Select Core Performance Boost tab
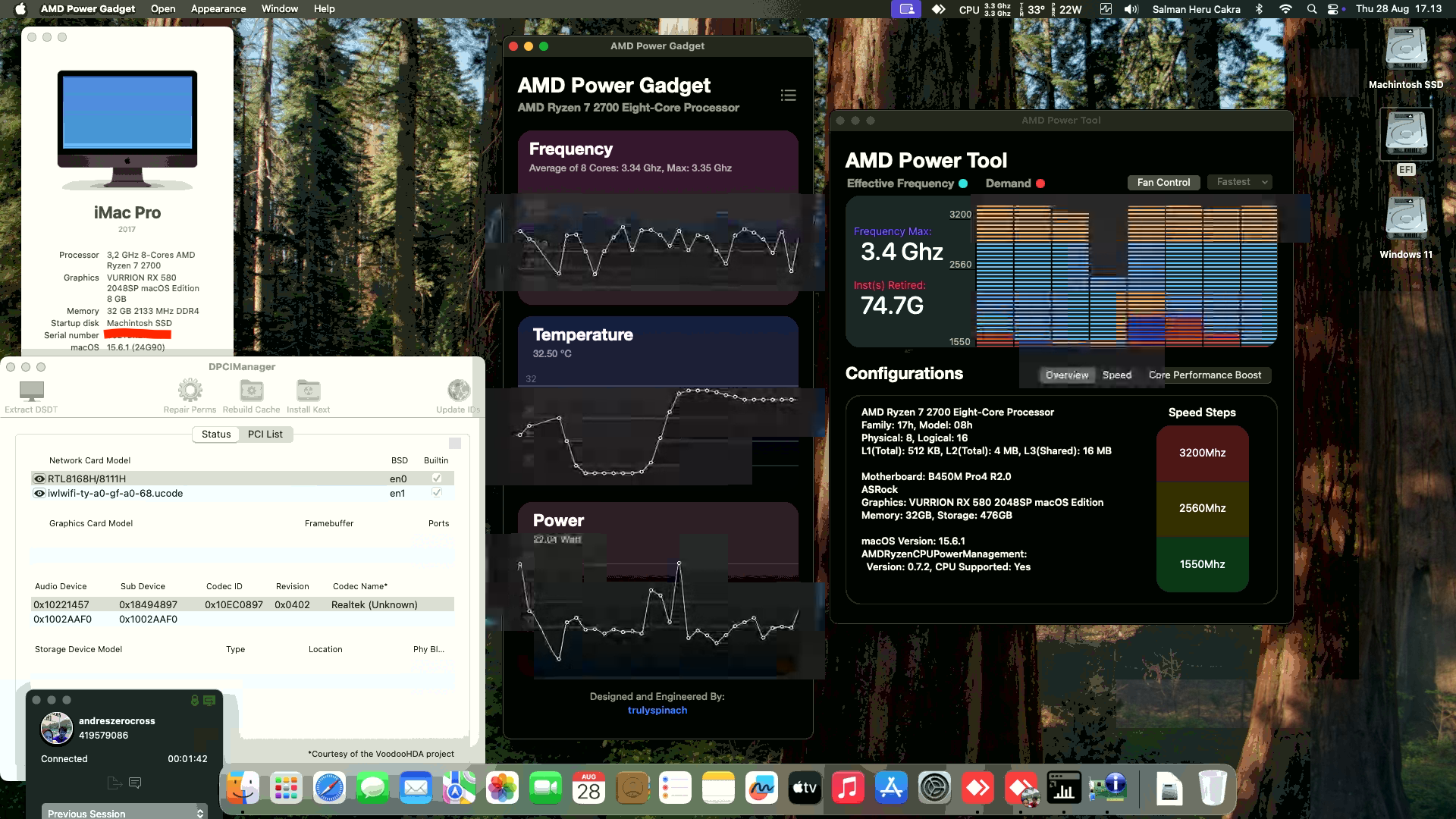This screenshot has height=819, width=1456. click(x=1204, y=375)
